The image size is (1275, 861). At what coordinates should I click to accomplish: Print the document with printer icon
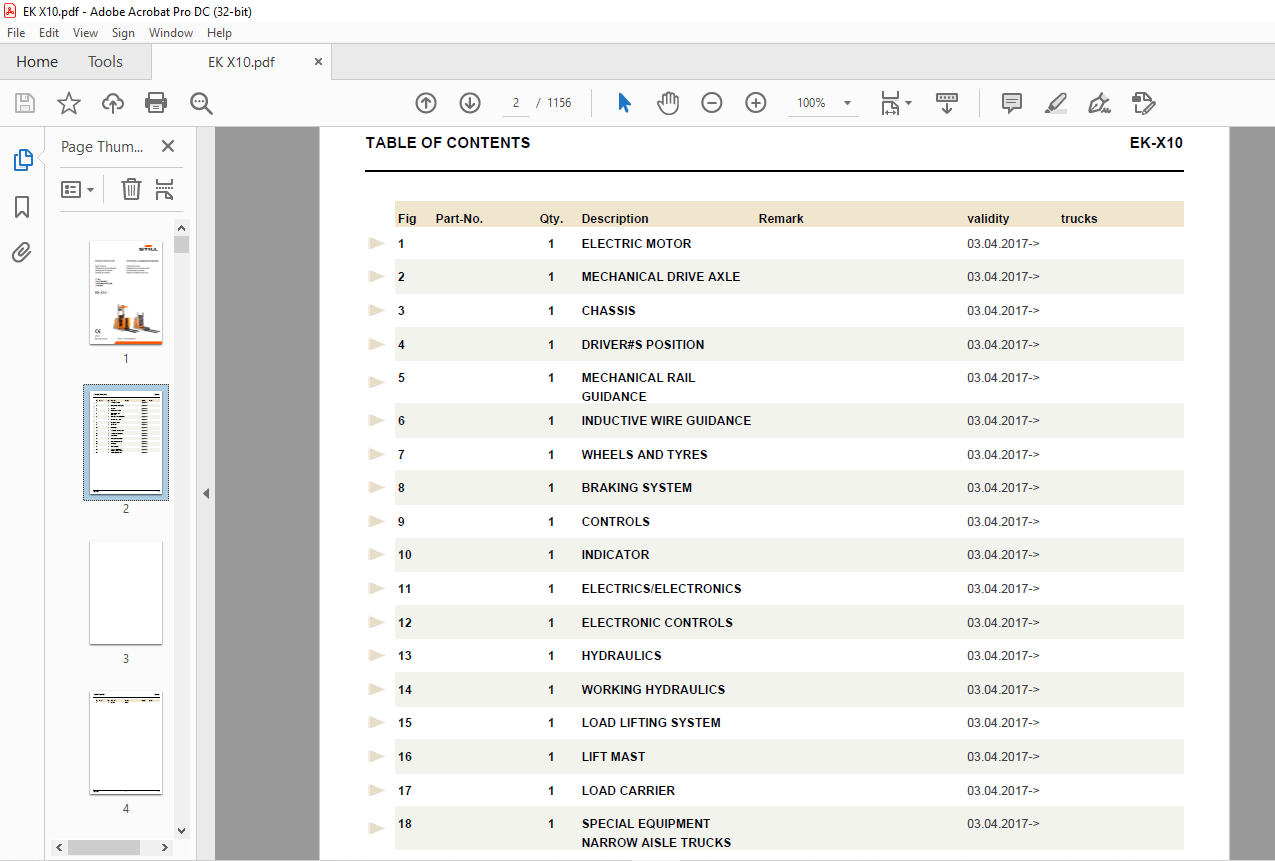[156, 103]
